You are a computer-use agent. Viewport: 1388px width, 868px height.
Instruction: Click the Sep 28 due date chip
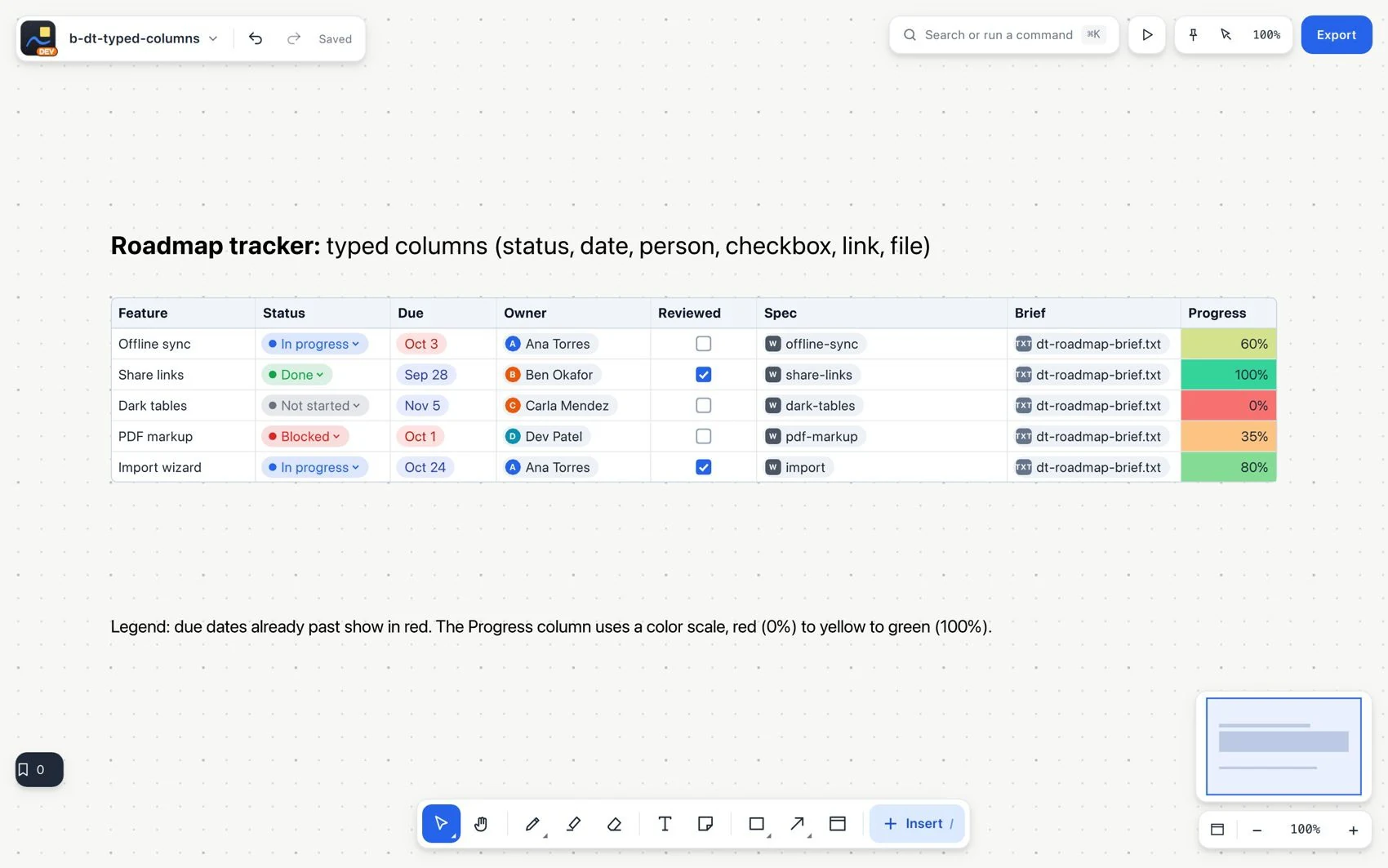426,375
